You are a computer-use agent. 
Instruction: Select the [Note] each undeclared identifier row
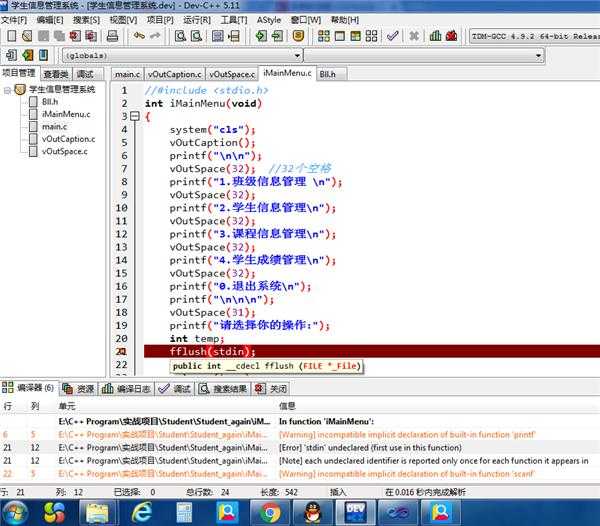300,461
